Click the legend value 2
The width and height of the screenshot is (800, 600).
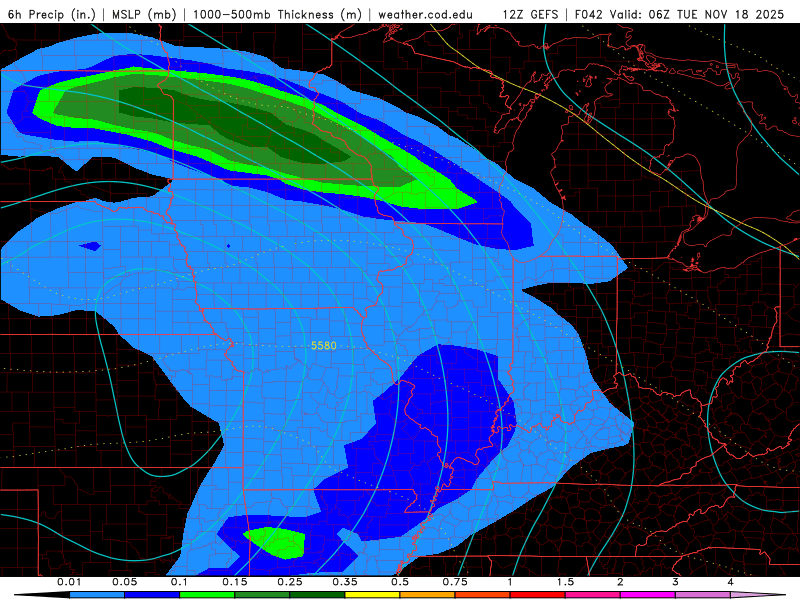pos(620,582)
